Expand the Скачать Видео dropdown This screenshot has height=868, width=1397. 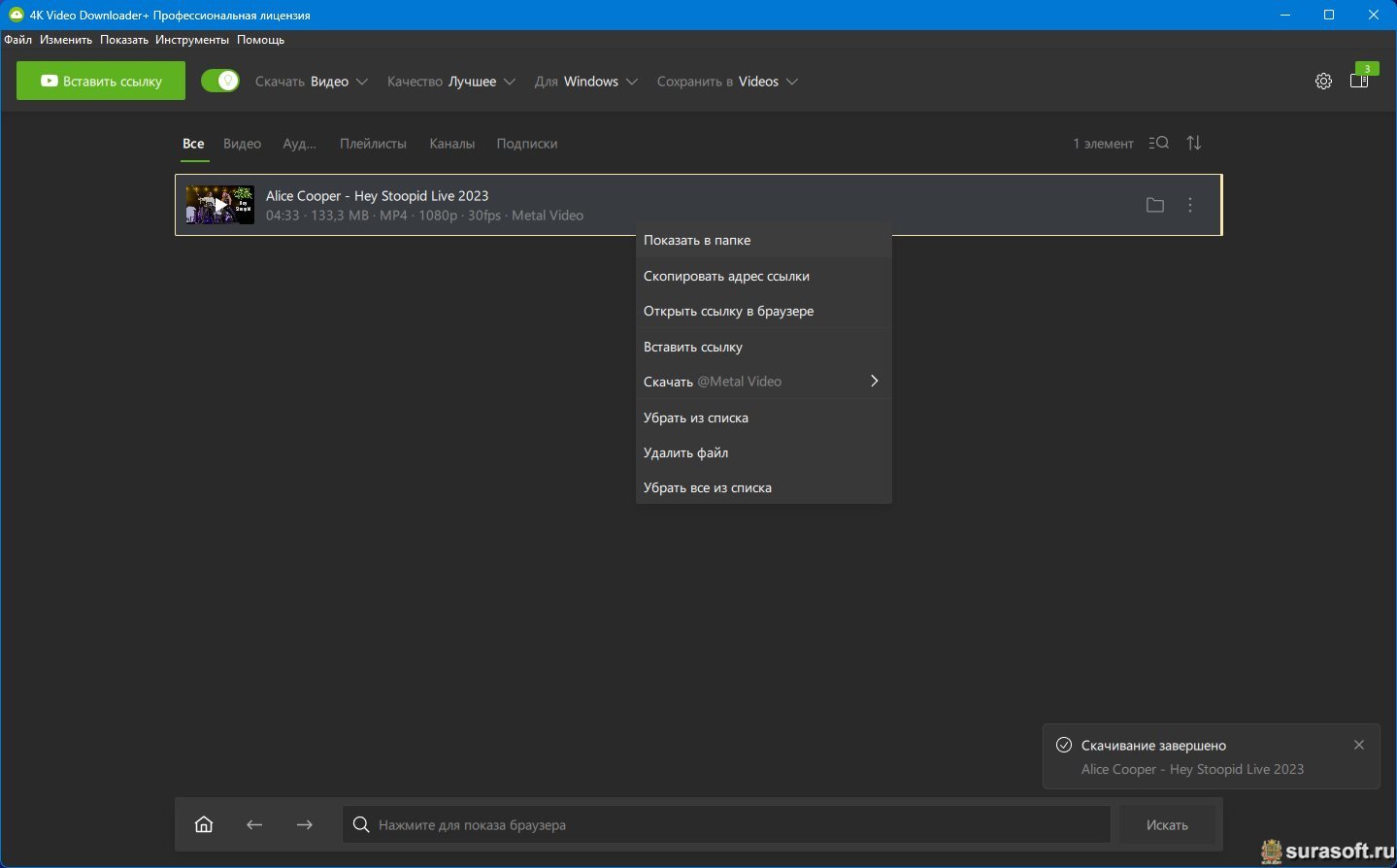point(312,82)
